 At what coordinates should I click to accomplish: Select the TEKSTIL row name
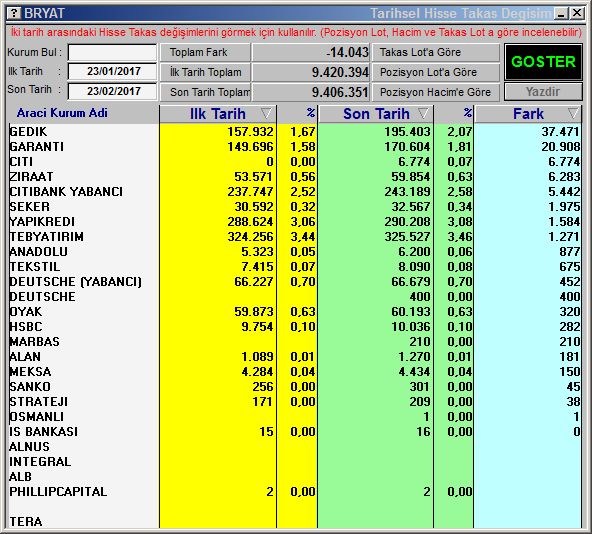coord(35,267)
